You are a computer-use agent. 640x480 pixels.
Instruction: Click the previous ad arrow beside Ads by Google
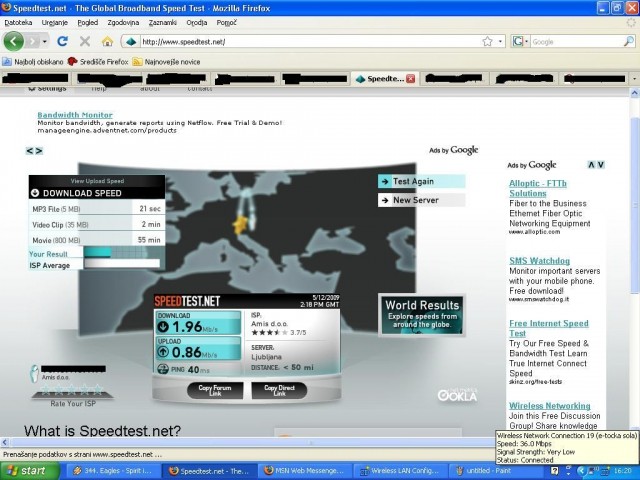click(x=29, y=151)
